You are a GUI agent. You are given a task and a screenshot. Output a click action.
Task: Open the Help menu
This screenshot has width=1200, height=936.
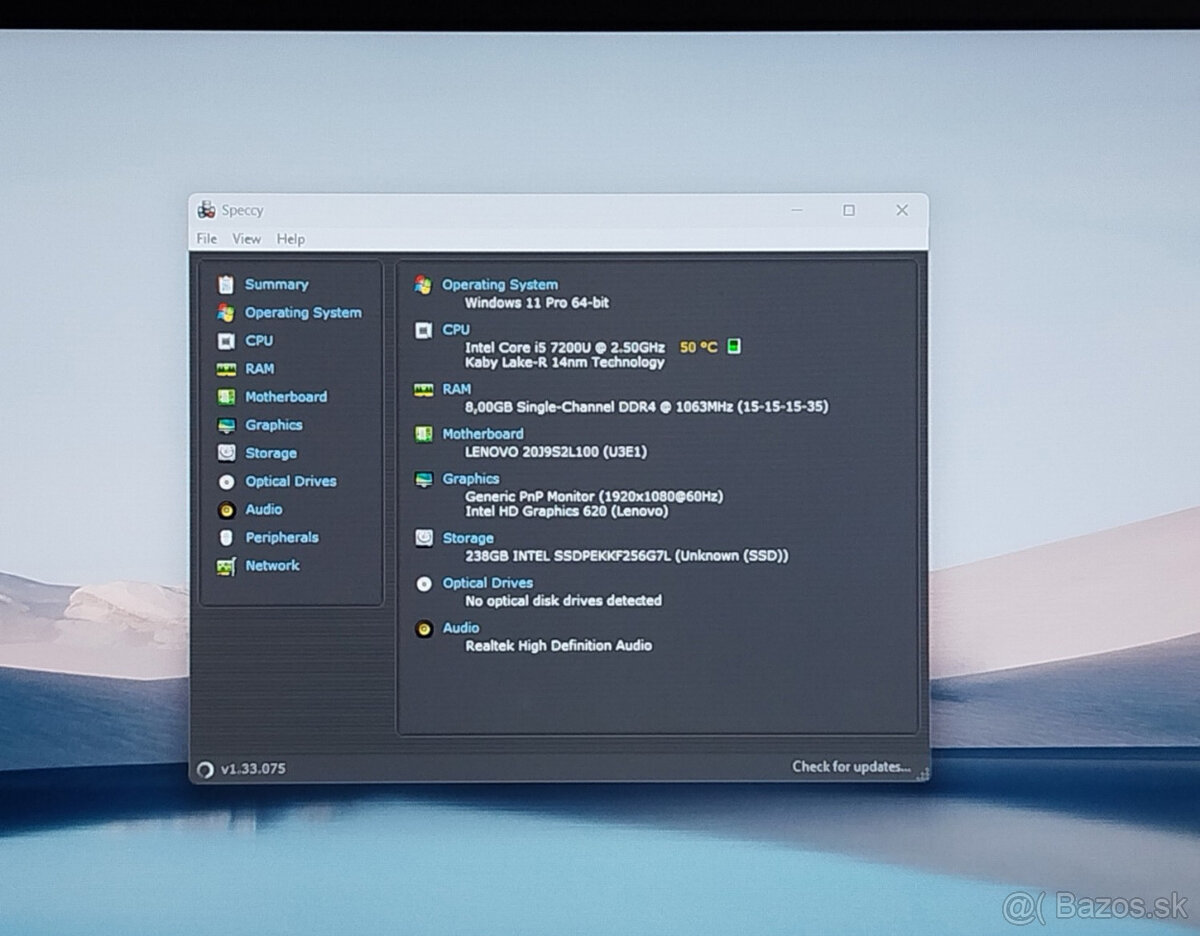click(291, 239)
